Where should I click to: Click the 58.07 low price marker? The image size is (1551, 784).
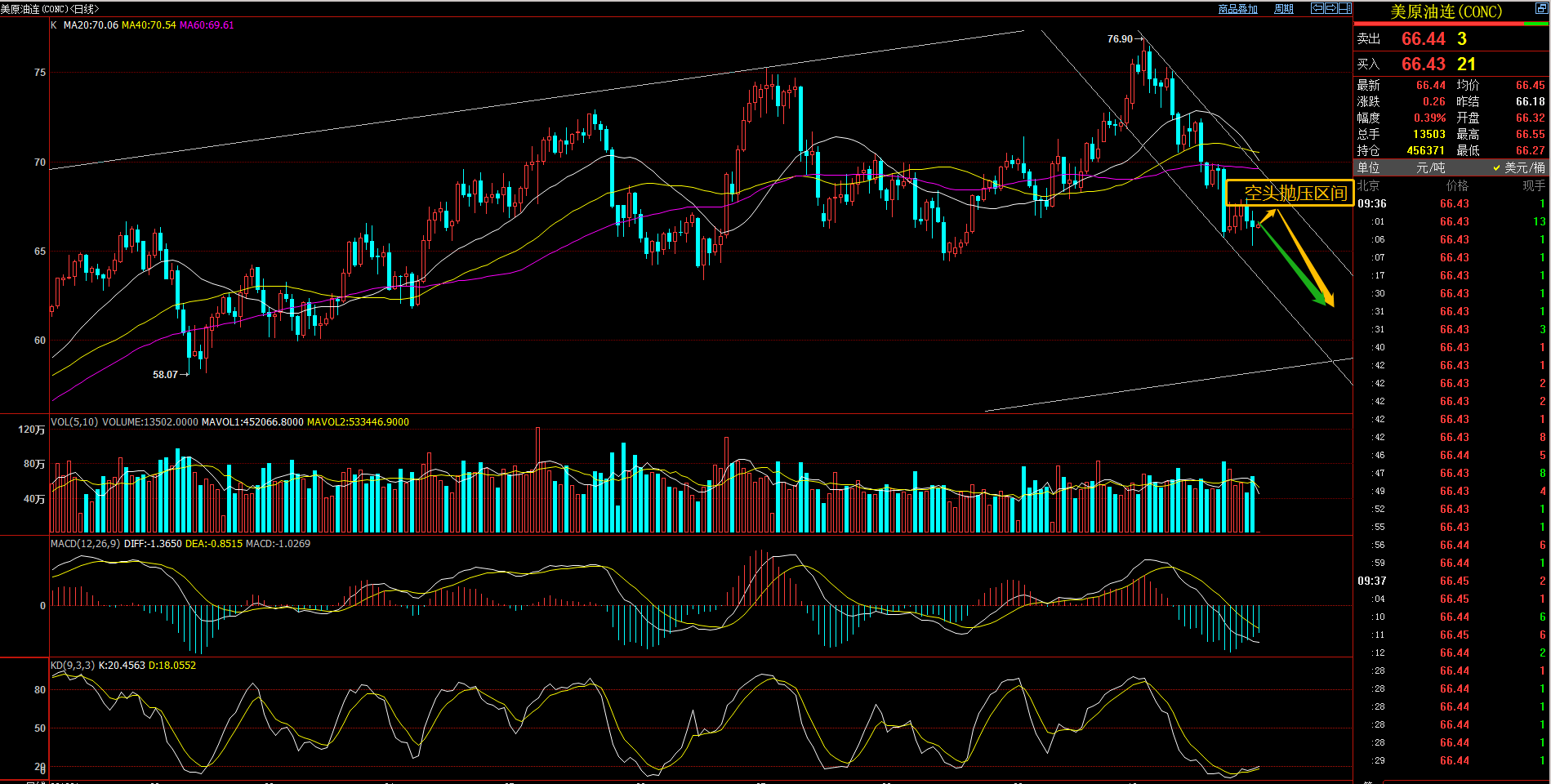pos(165,375)
